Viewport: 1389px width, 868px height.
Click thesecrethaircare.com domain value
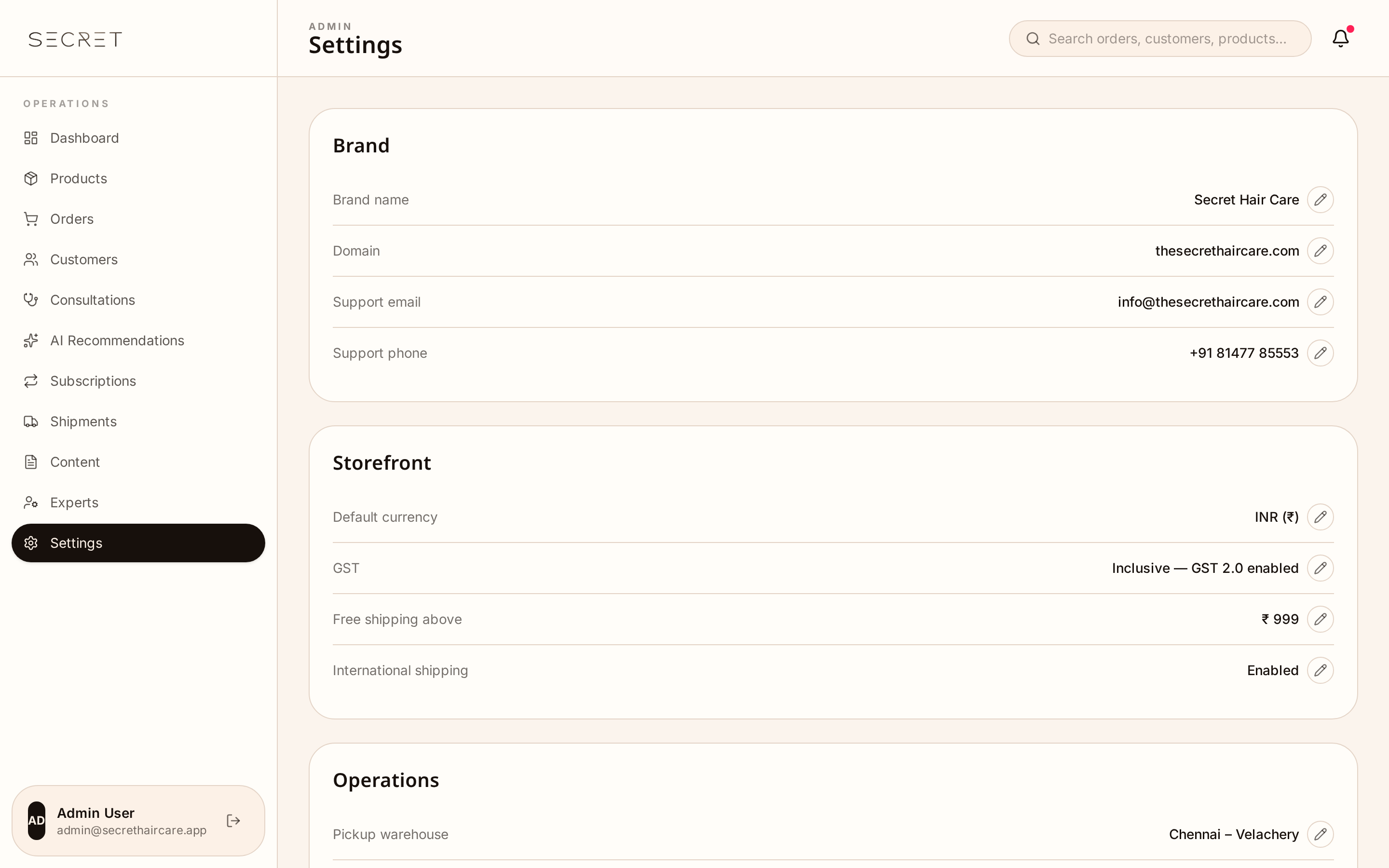click(x=1227, y=251)
